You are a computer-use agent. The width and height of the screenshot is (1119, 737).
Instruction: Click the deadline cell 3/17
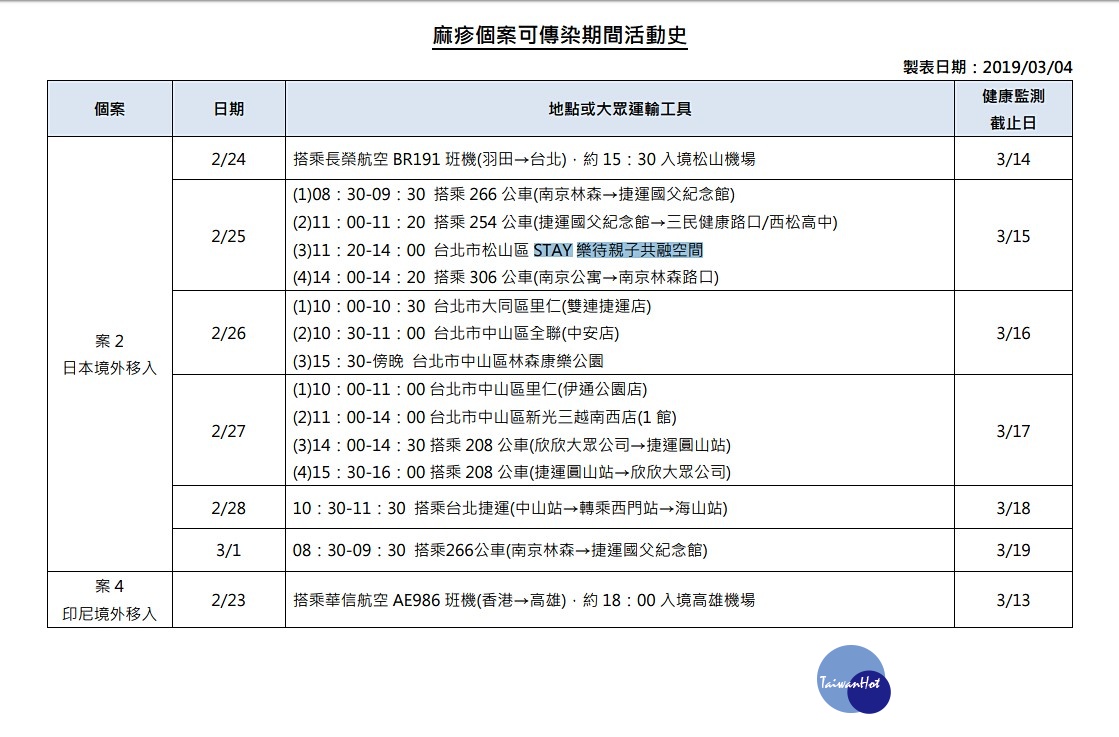click(1013, 430)
